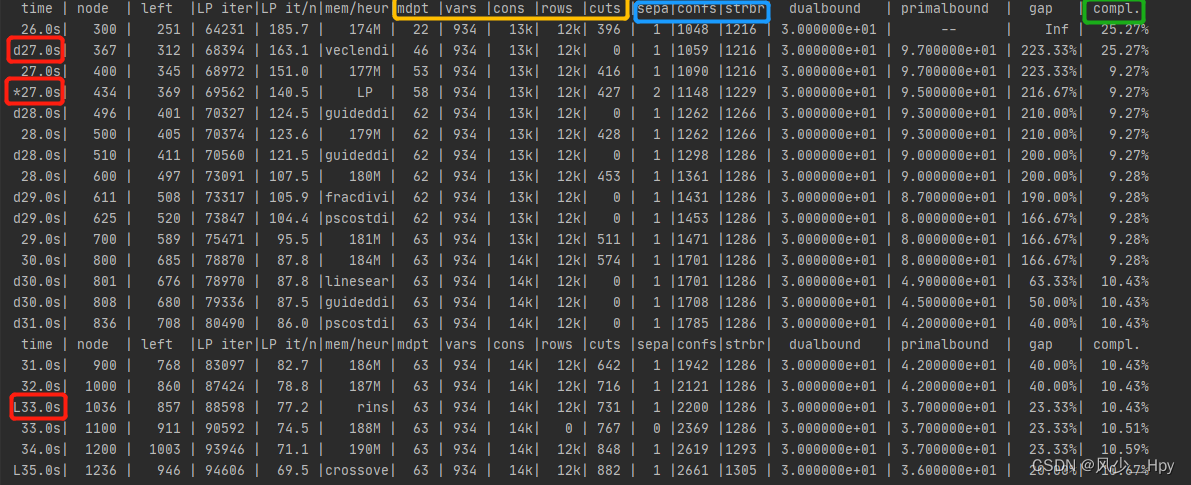
Task: Click compl. value '10.51%'
Action: (1125, 428)
